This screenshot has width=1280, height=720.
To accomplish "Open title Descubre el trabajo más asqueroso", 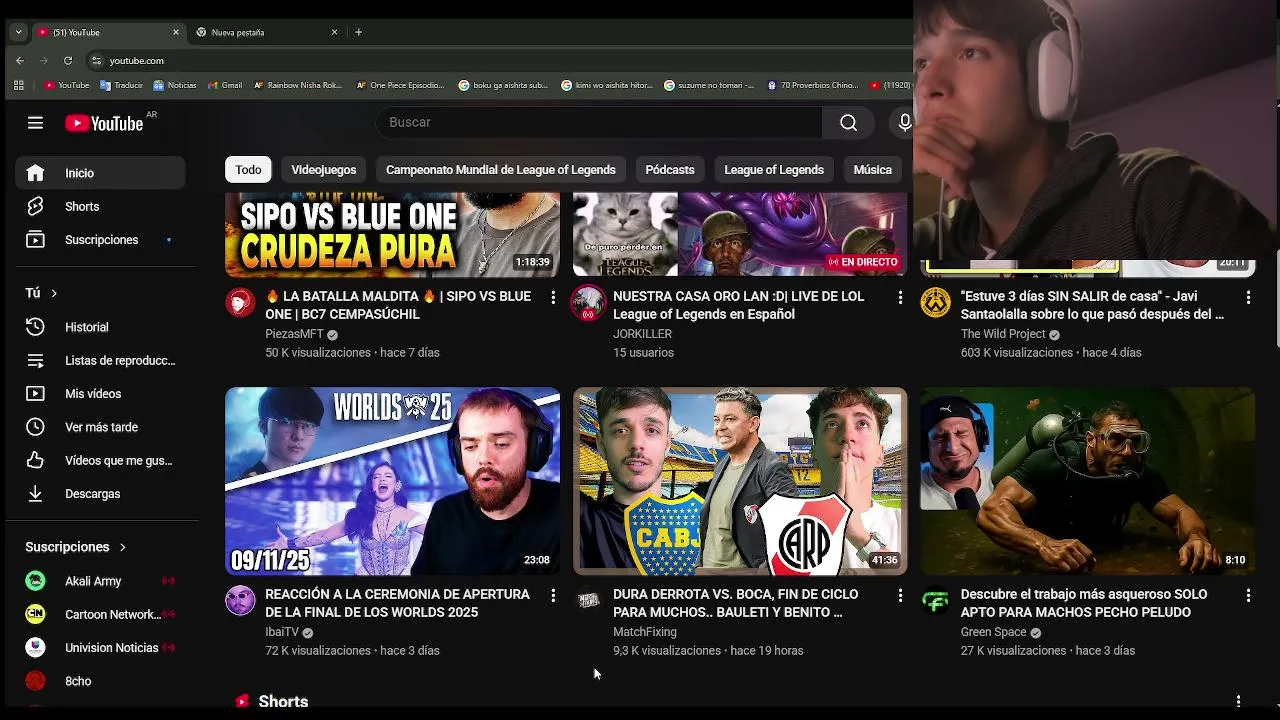I will pos(1085,603).
